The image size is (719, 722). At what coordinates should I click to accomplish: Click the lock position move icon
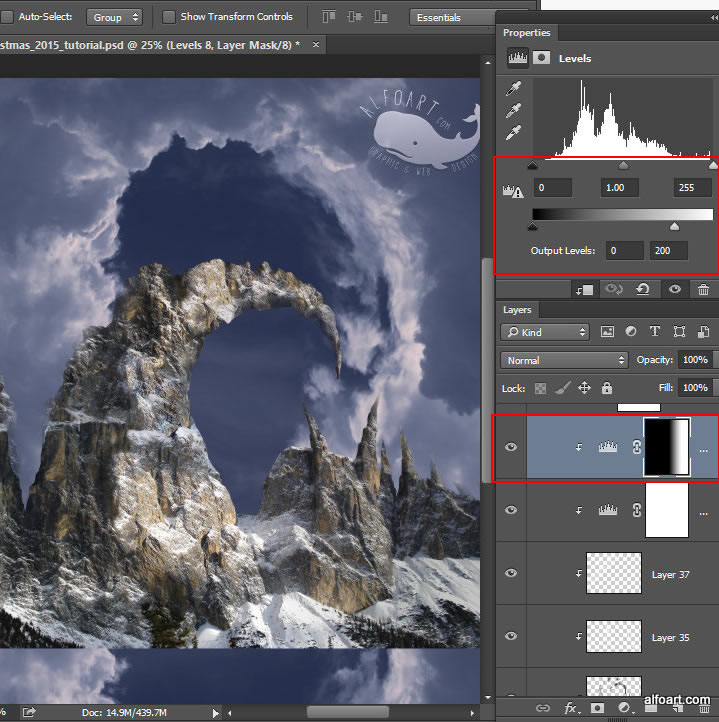coord(584,388)
